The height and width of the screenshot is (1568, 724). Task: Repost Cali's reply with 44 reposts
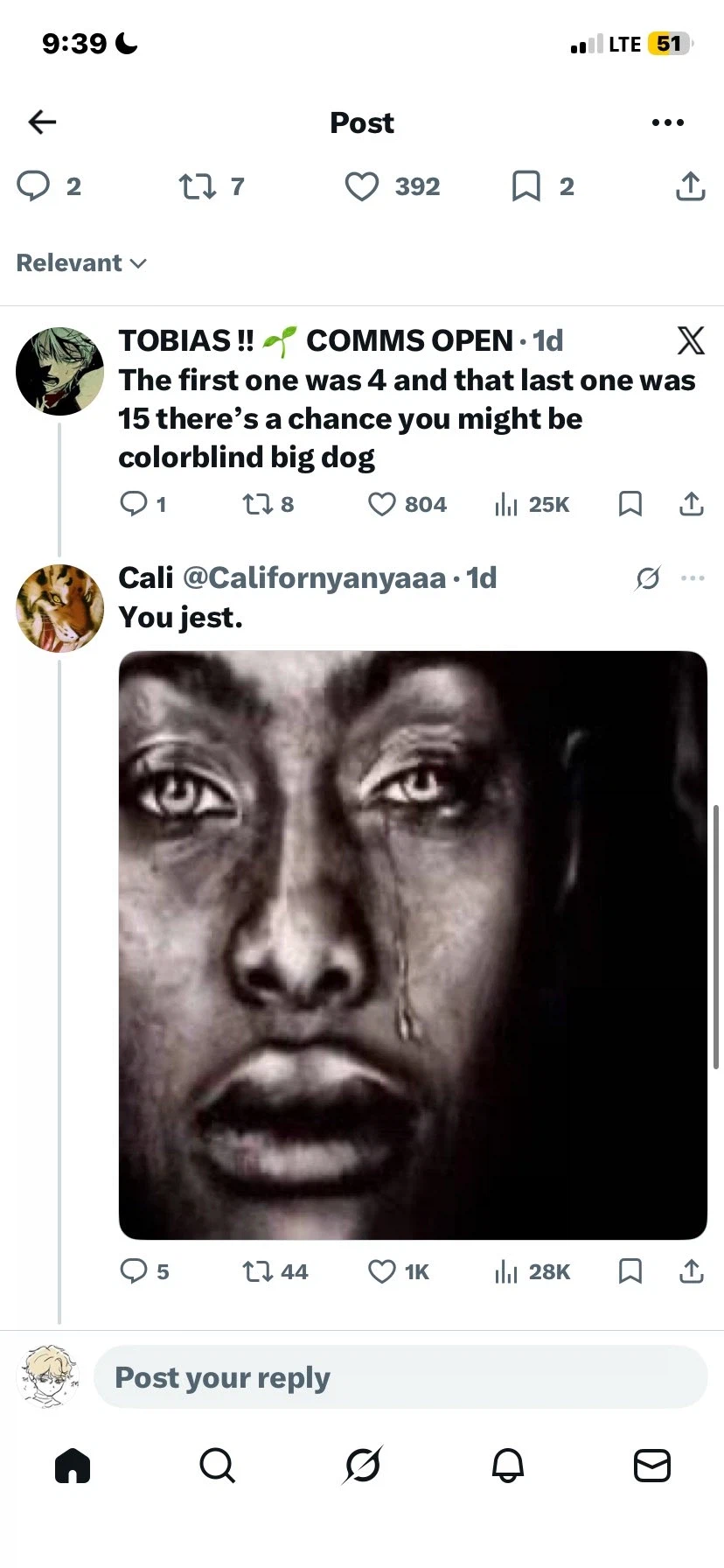258,1271
